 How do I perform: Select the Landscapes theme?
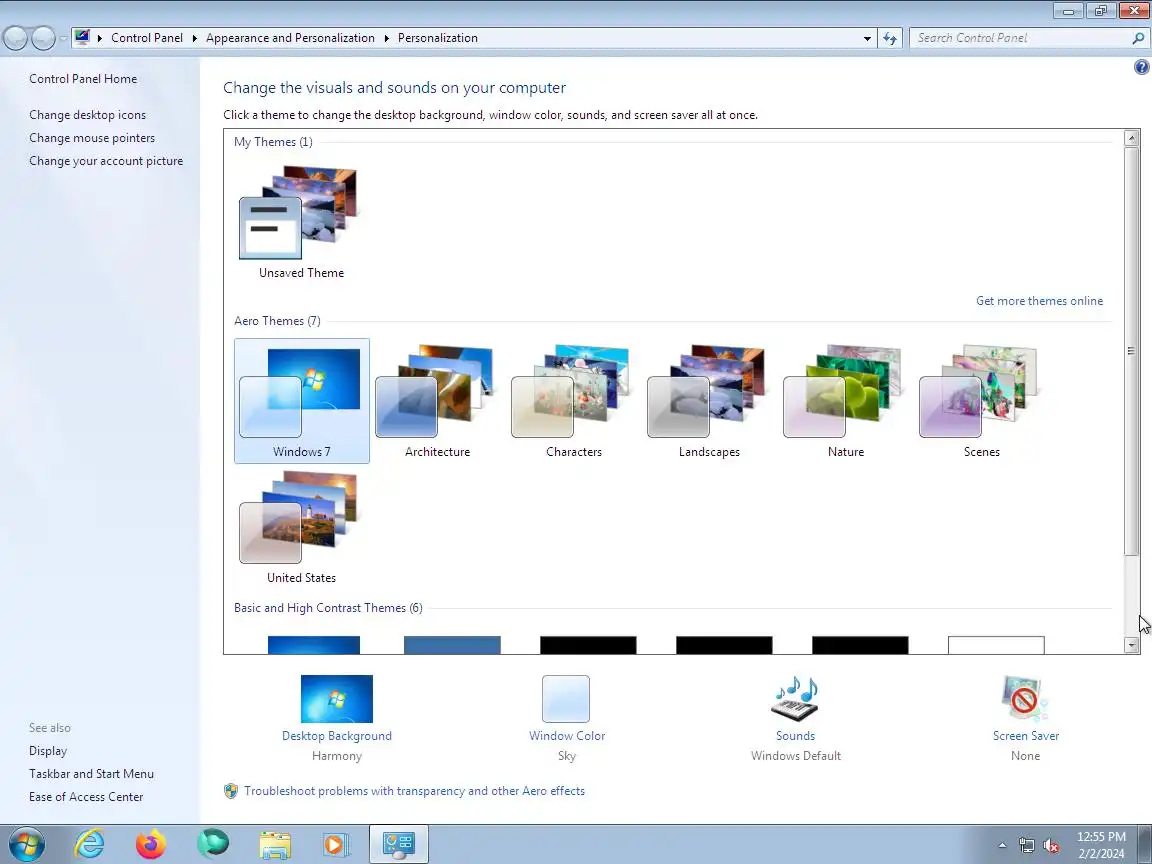click(x=709, y=400)
